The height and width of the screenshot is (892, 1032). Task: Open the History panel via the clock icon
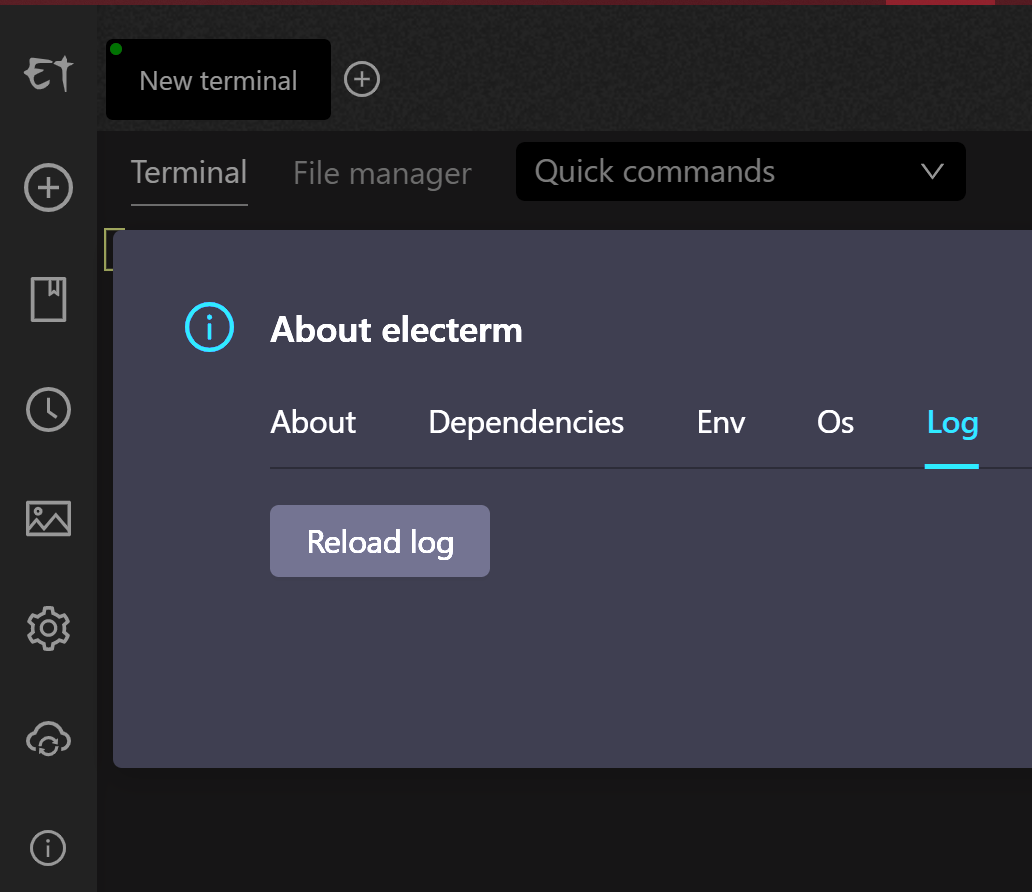(47, 409)
